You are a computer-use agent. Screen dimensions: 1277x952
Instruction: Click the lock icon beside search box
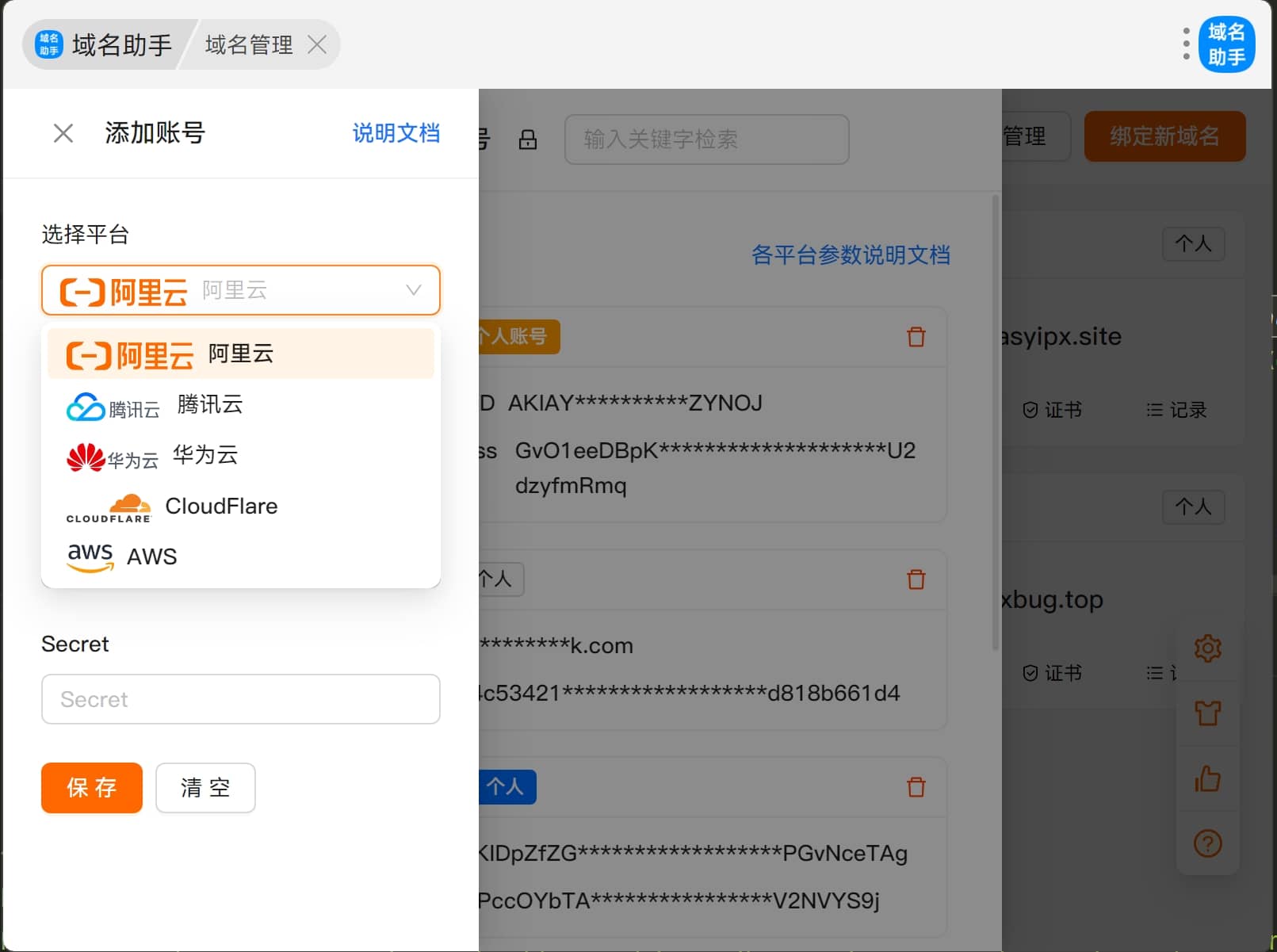528,140
